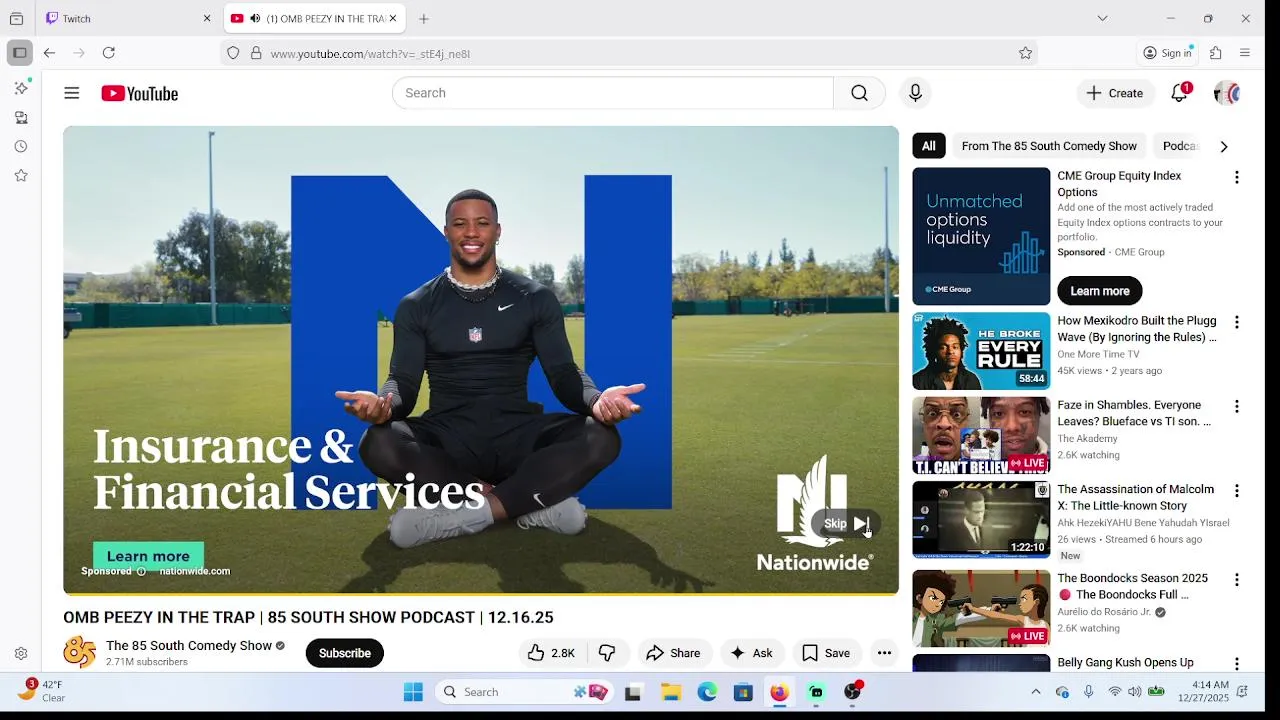Viewport: 1280px width, 720px height.
Task: Click Learn more on CME Group card
Action: click(x=1100, y=291)
